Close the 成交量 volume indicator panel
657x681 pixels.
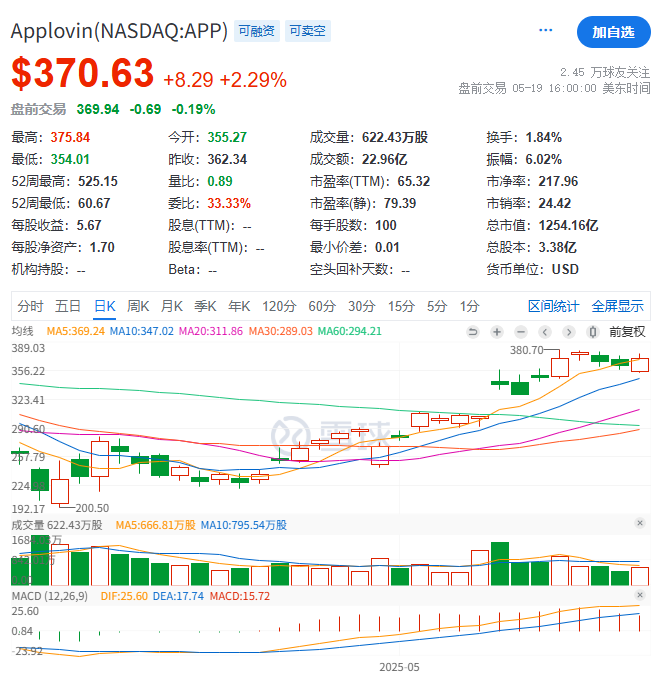tap(640, 523)
